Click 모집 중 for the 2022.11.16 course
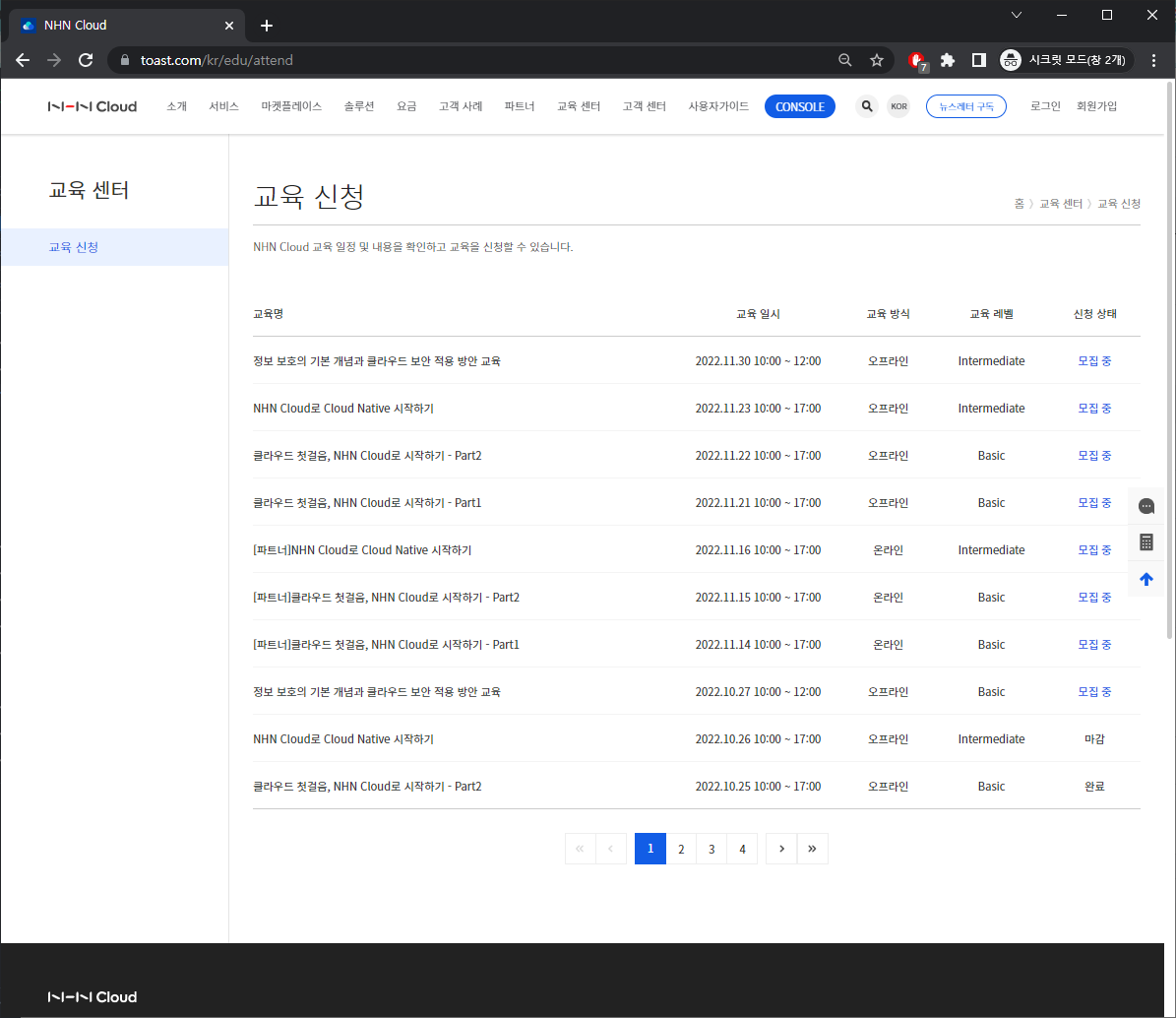The width and height of the screenshot is (1176, 1018). point(1094,550)
